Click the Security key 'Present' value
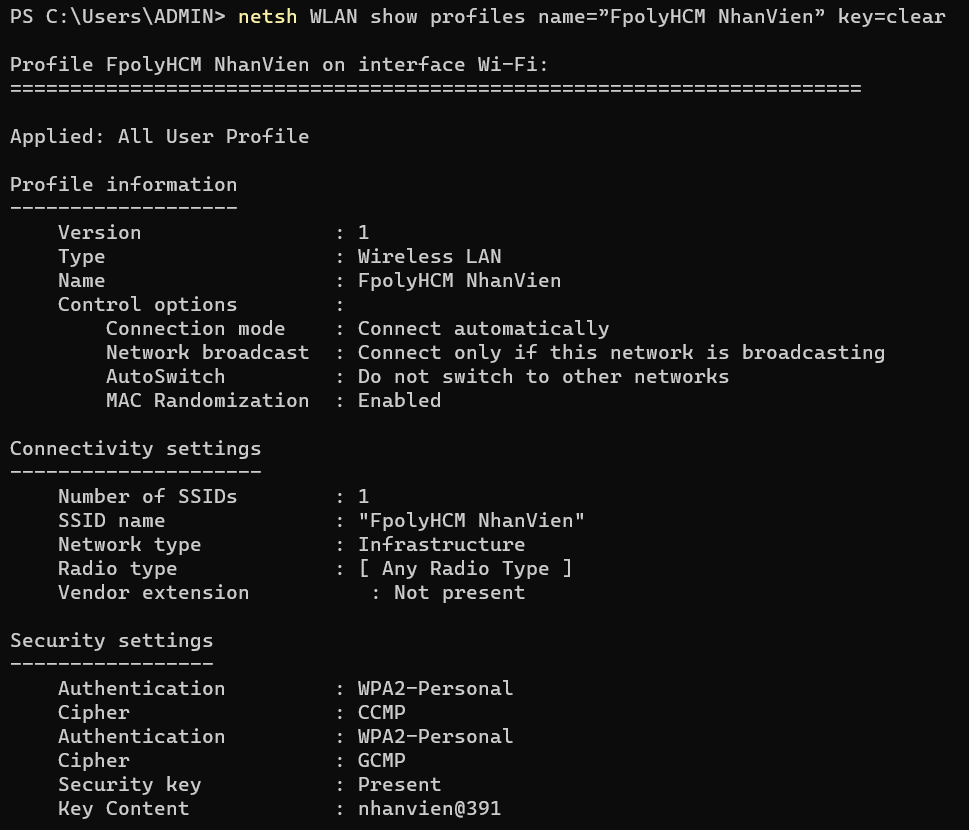 [399, 785]
